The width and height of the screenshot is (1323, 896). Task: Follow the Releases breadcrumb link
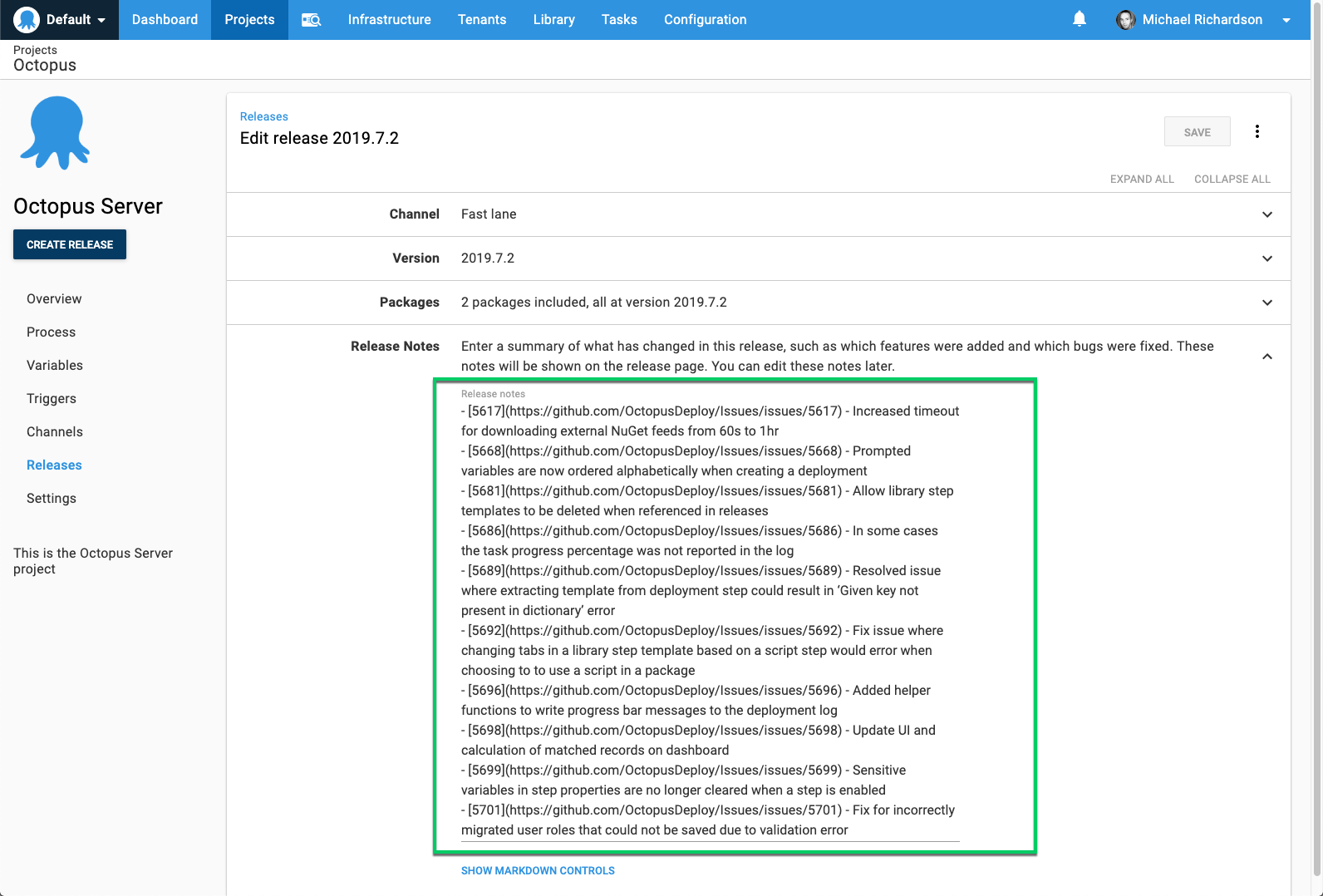pyautogui.click(x=264, y=116)
